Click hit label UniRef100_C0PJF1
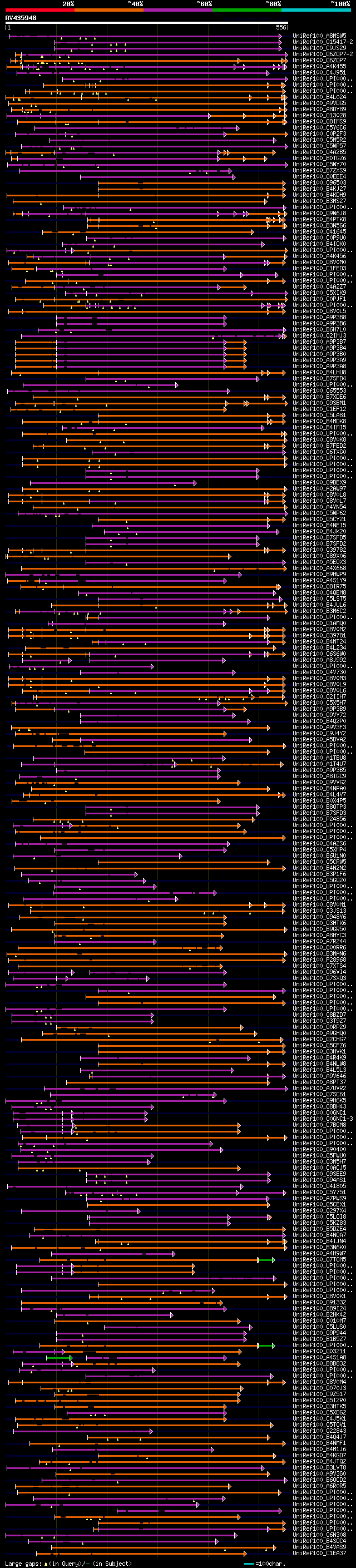 tap(319, 299)
